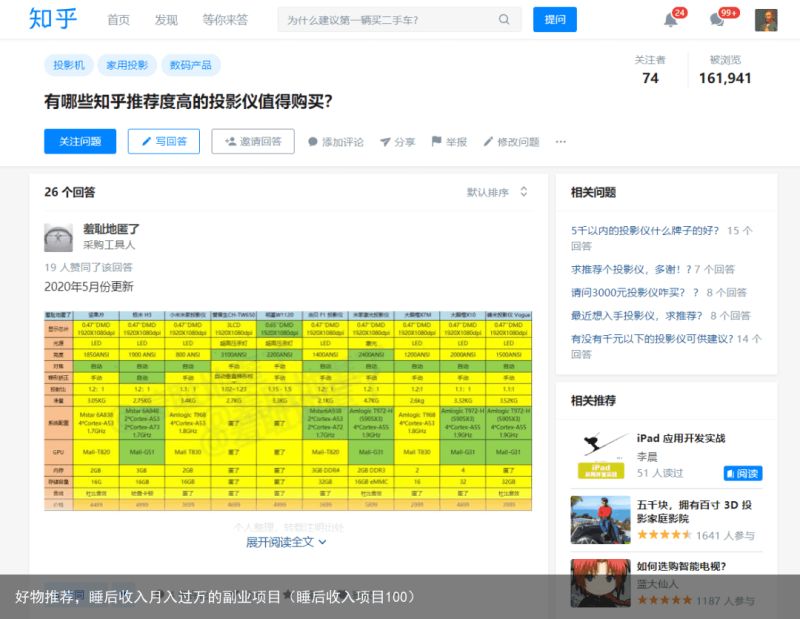Click the question title about 投影仪
Image resolution: width=800 pixels, height=619 pixels.
(x=188, y=102)
